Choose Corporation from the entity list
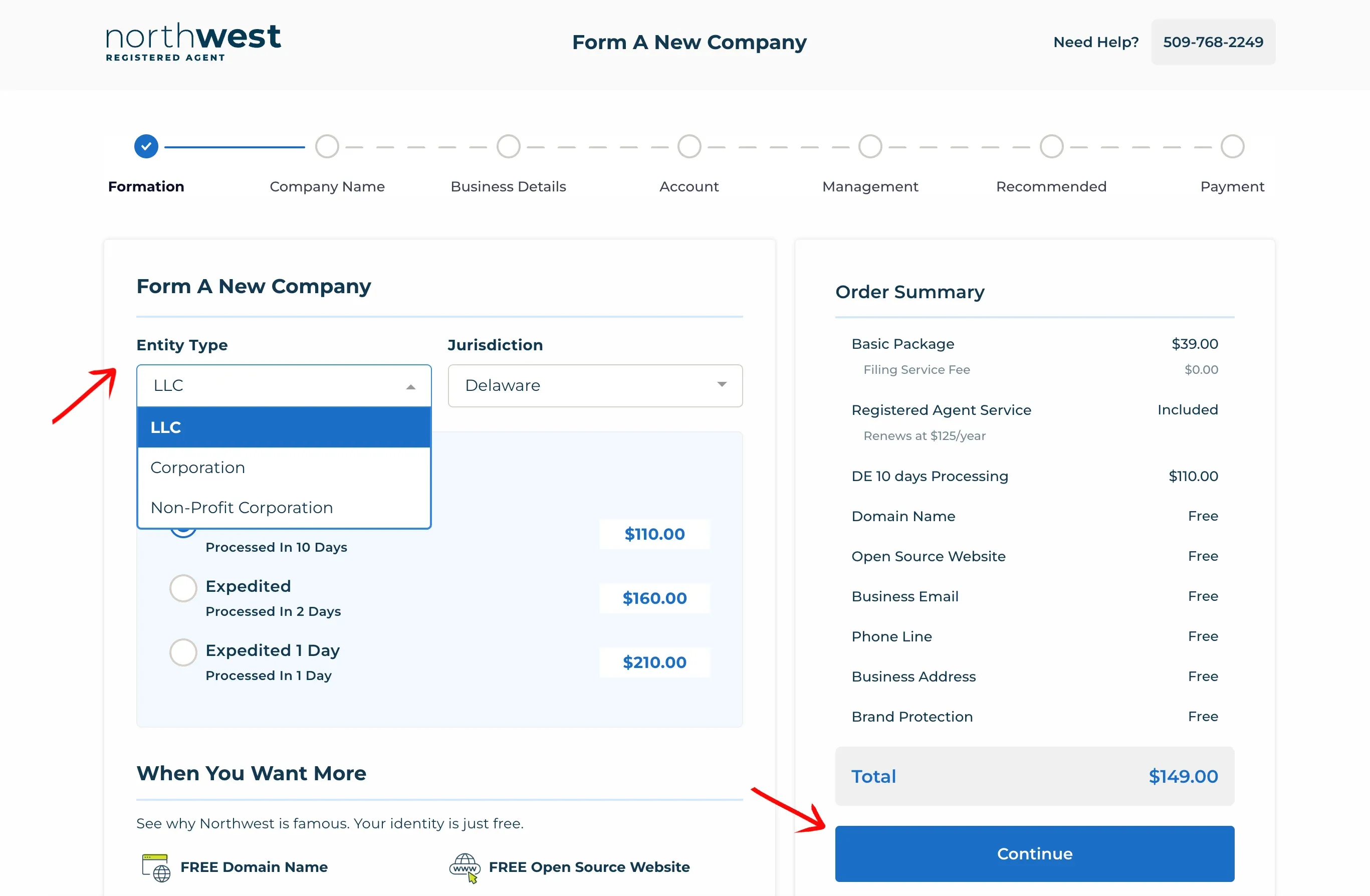The image size is (1370, 896). (284, 468)
